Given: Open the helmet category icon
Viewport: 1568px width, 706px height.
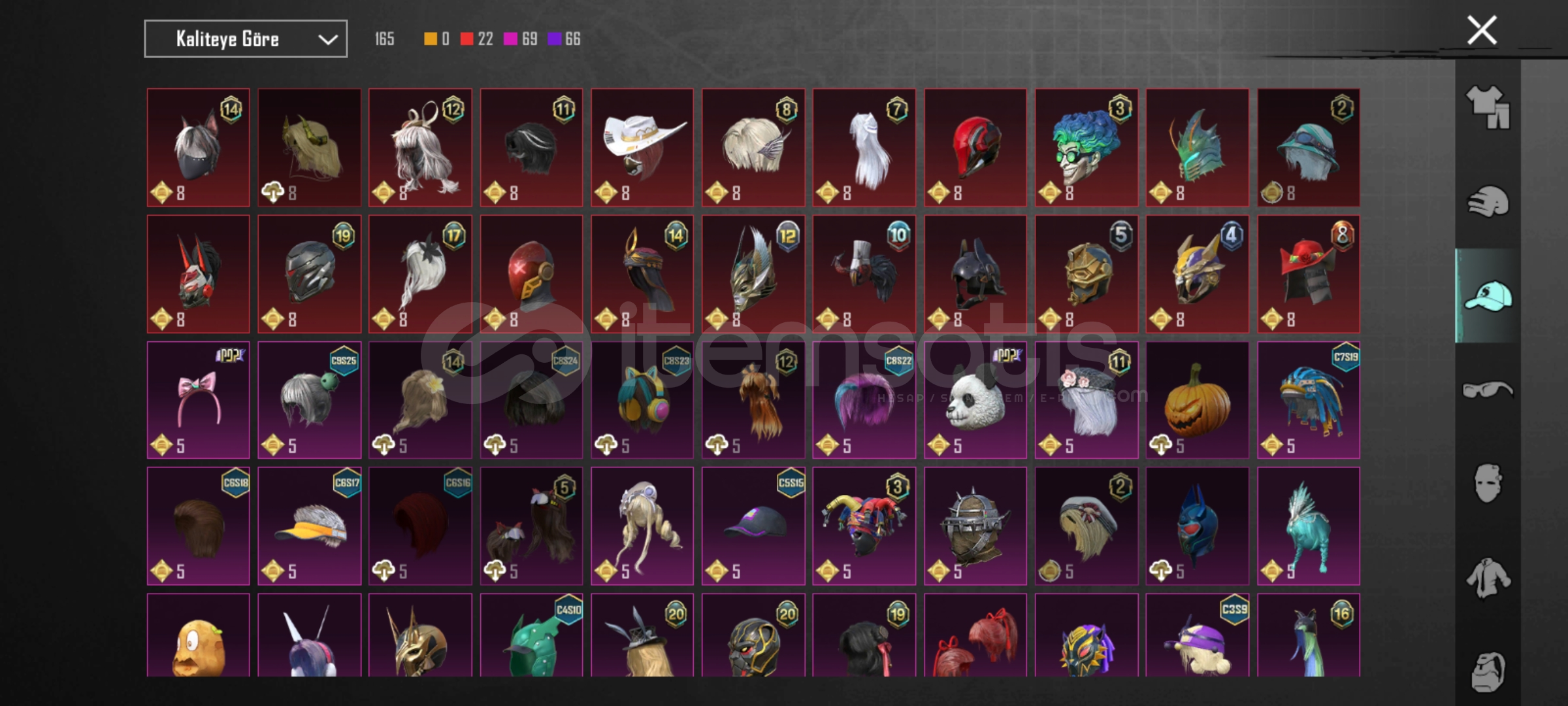Looking at the screenshot, I should point(1488,201).
